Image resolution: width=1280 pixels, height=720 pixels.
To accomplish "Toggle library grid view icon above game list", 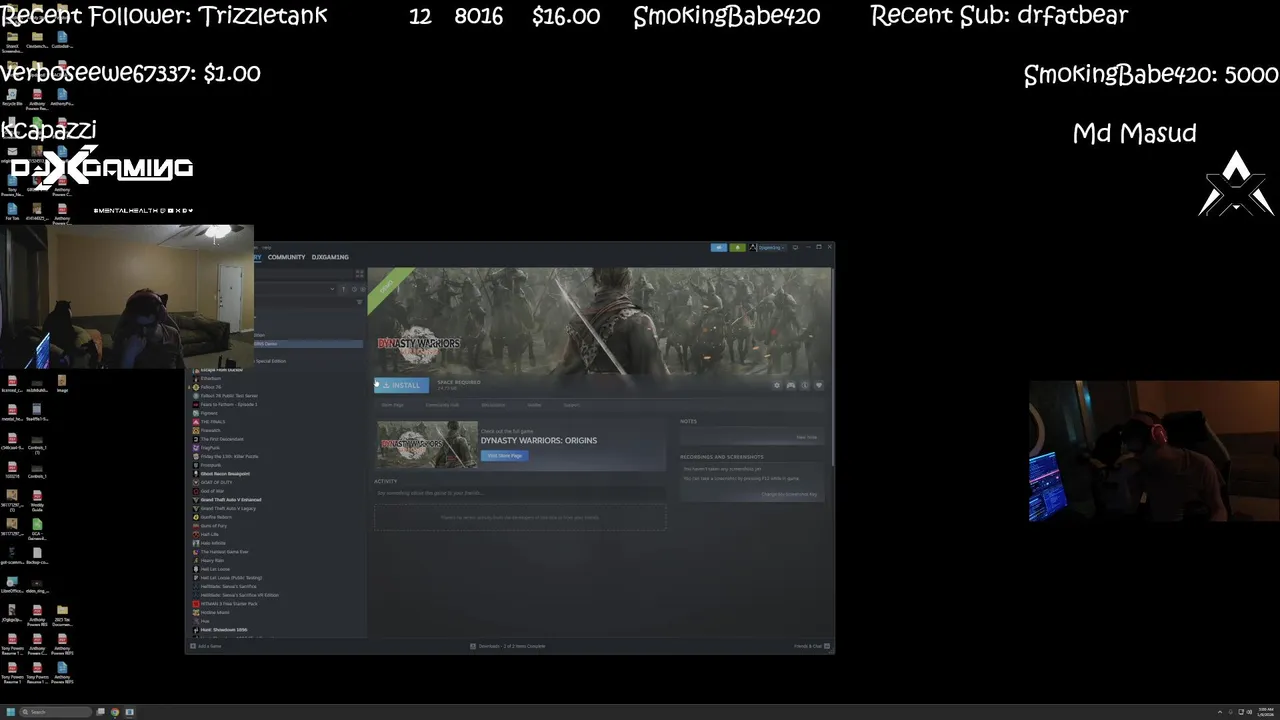I will (x=359, y=274).
